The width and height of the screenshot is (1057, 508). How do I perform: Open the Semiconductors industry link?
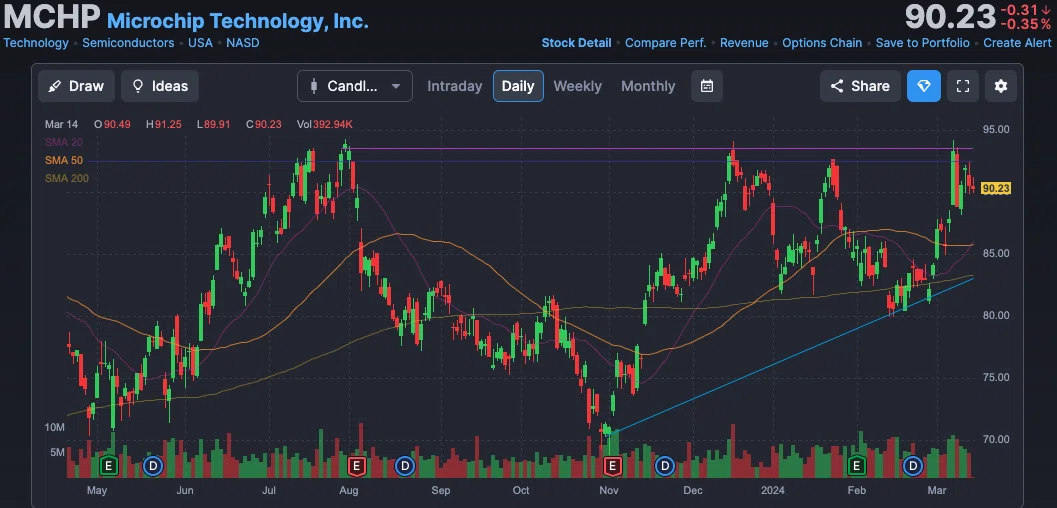click(x=128, y=42)
